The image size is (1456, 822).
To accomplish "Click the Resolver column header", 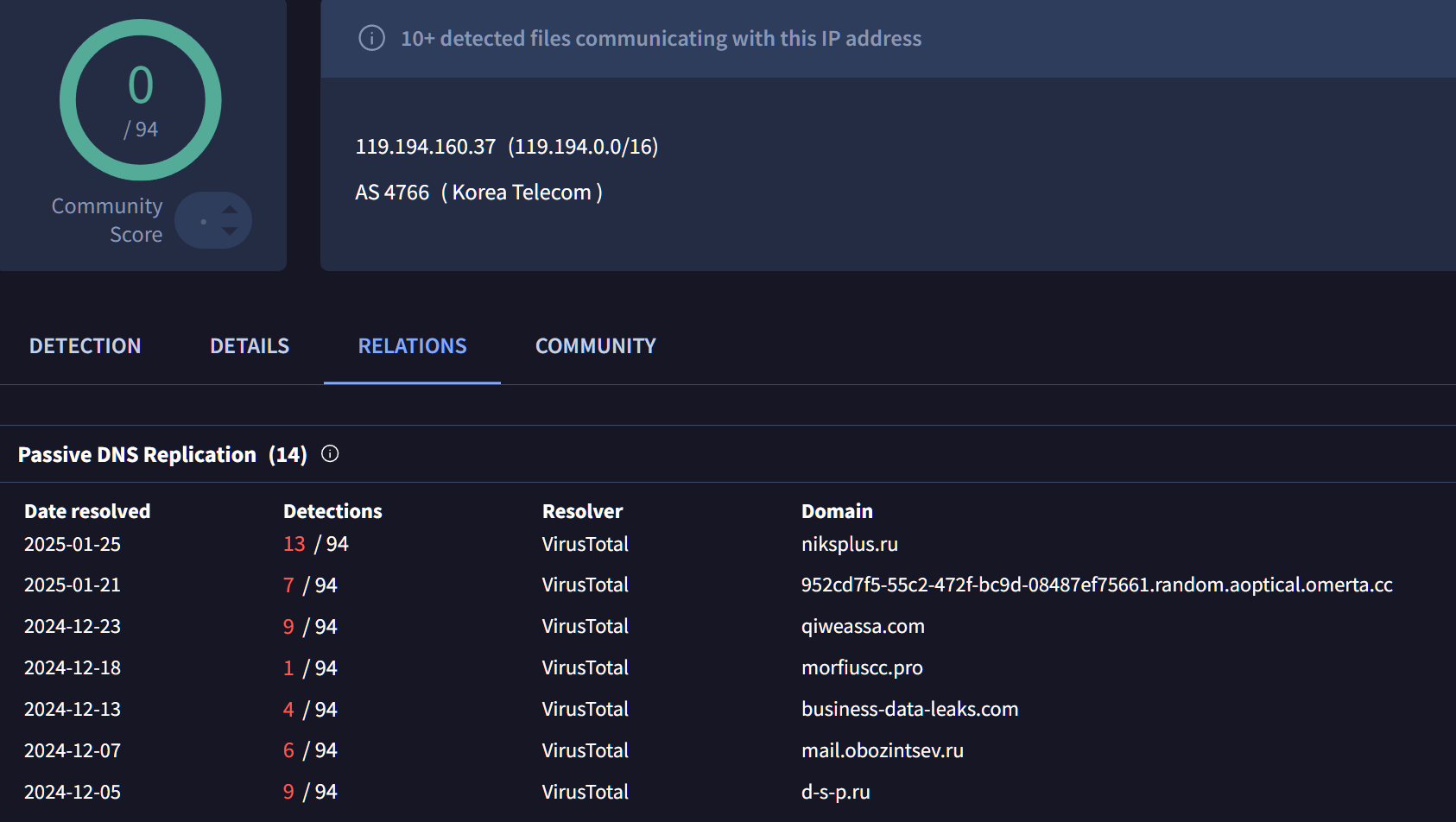I will (x=582, y=511).
